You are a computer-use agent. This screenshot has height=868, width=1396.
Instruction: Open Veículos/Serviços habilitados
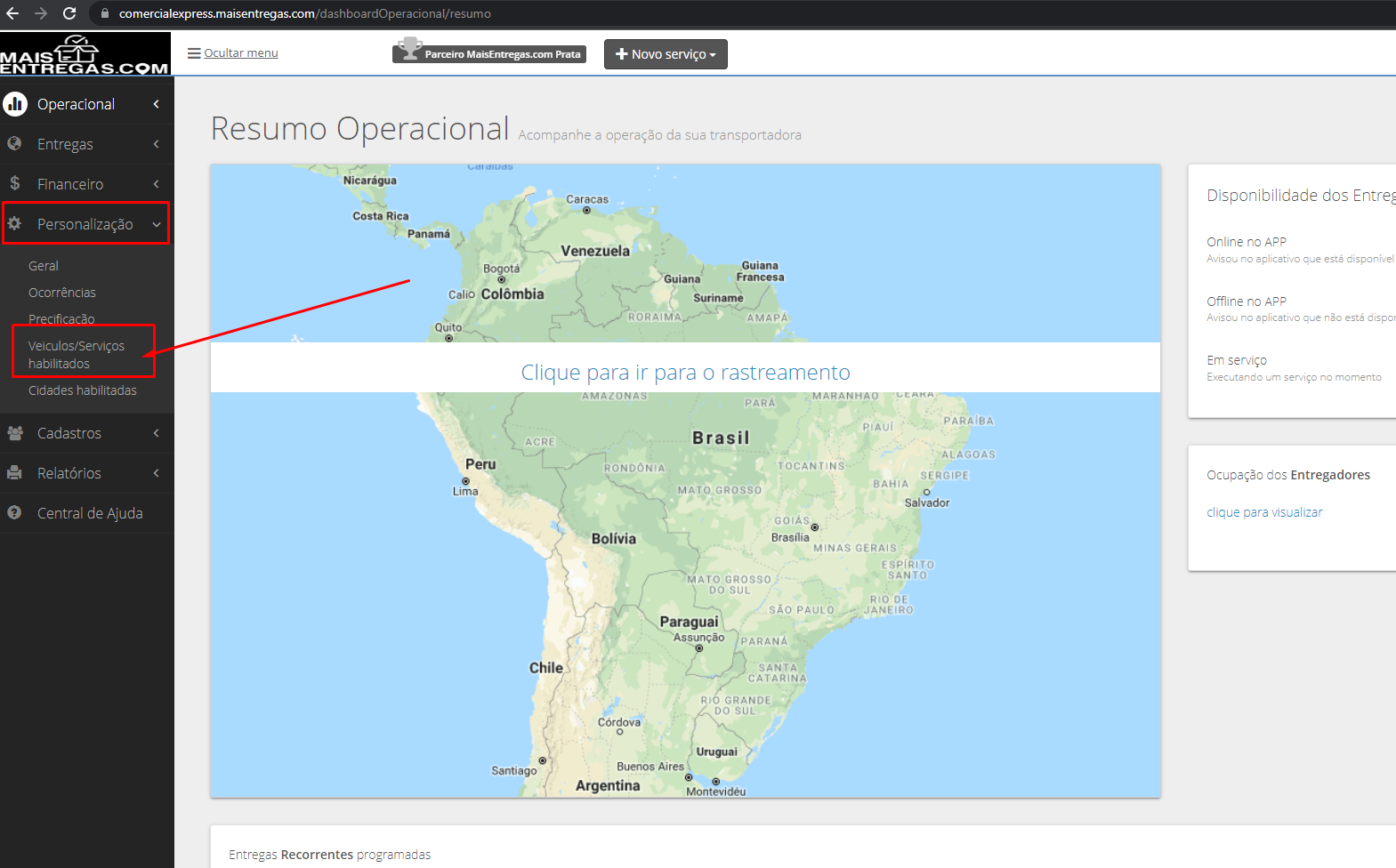[x=77, y=354]
